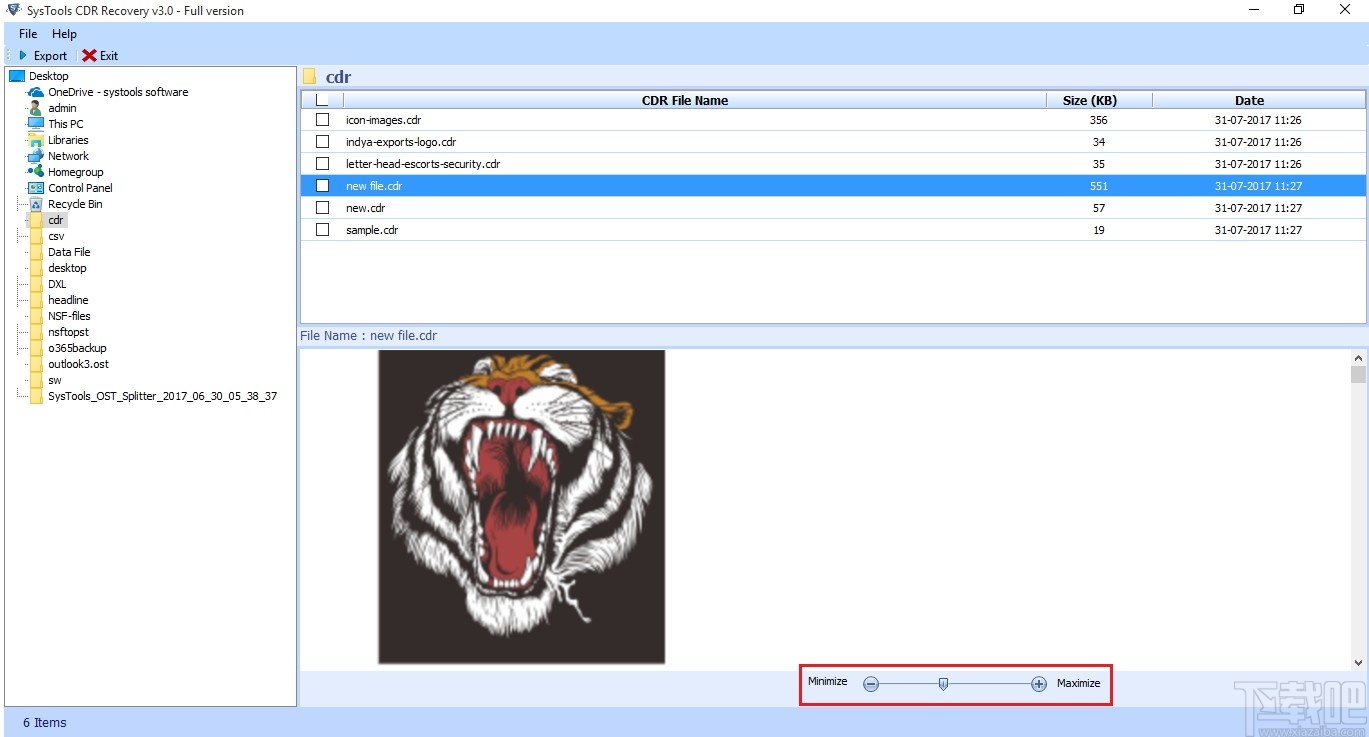Select letter-head-escorts-security.cdr file name
The height and width of the screenshot is (737, 1369).
(x=423, y=164)
